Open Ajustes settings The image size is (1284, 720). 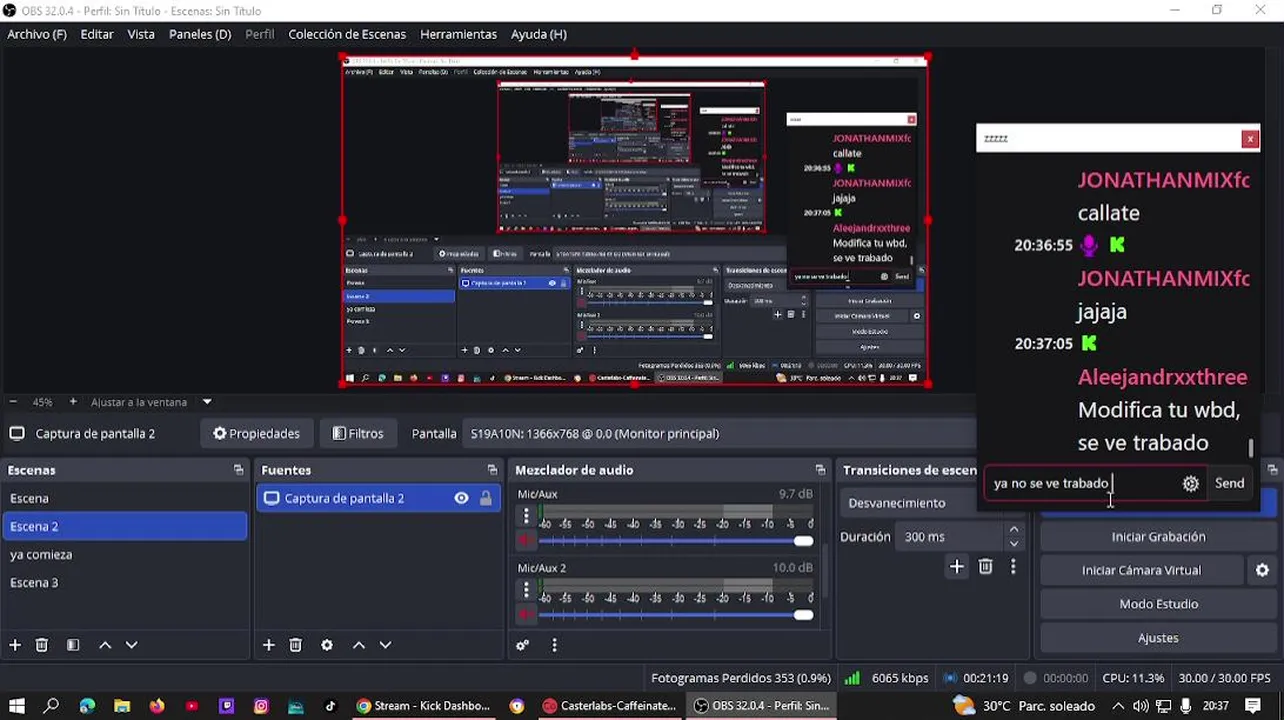coord(1158,638)
